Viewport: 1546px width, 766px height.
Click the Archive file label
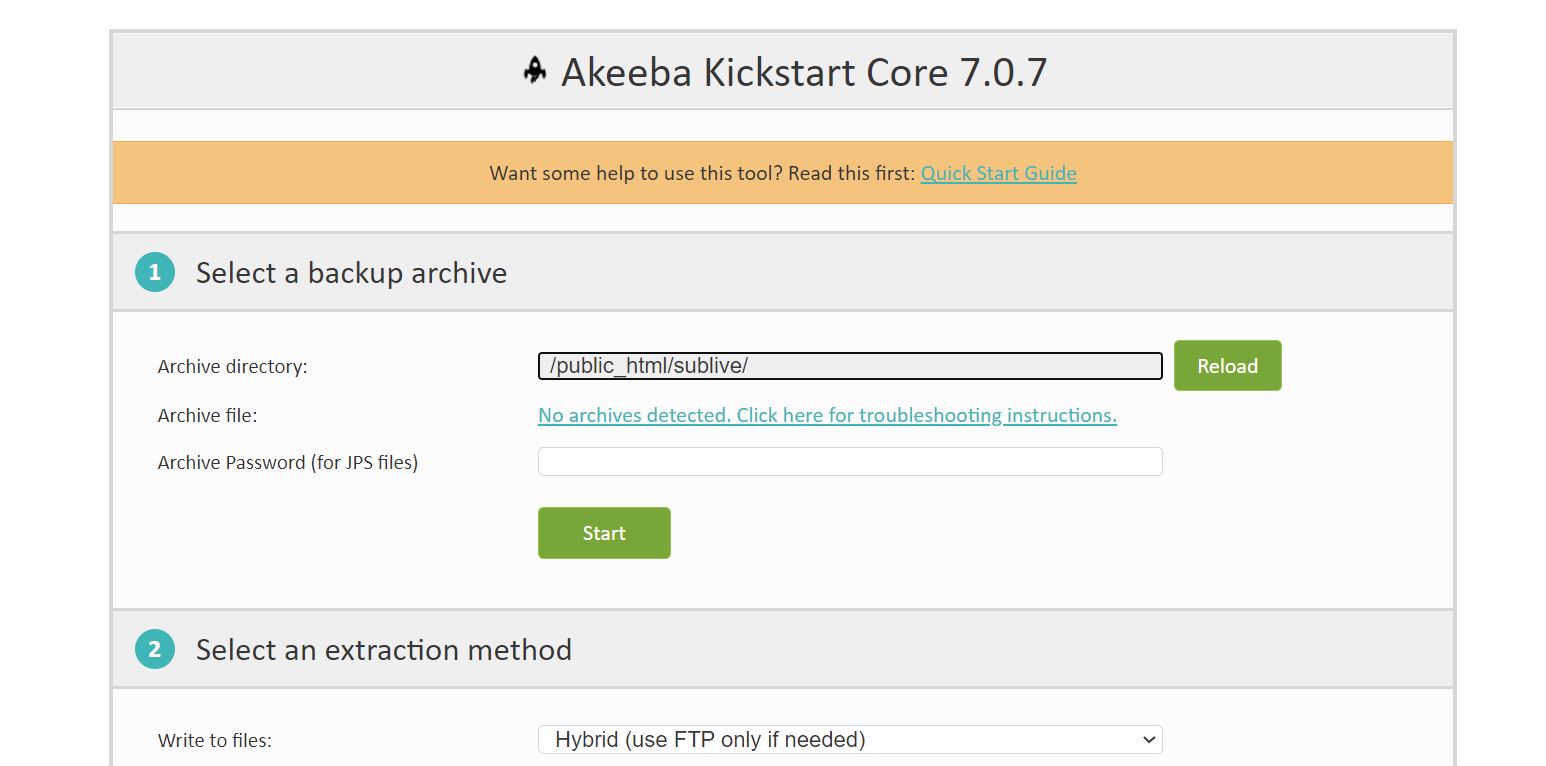207,415
